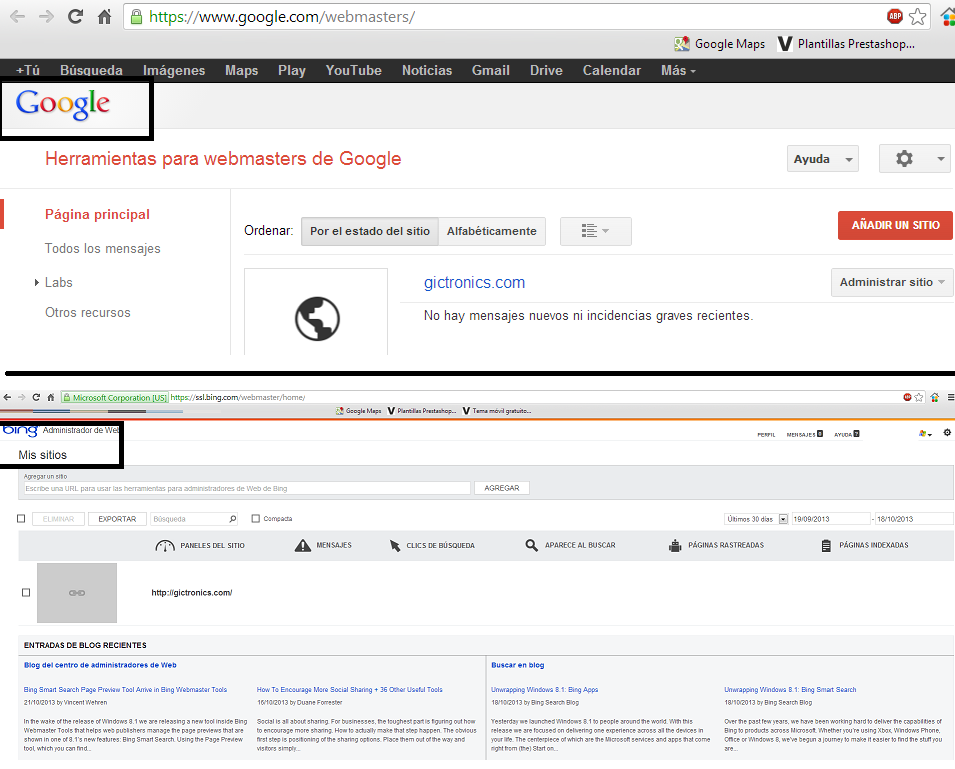Open the home page from the Bing window toolbar

pyautogui.click(x=51, y=397)
